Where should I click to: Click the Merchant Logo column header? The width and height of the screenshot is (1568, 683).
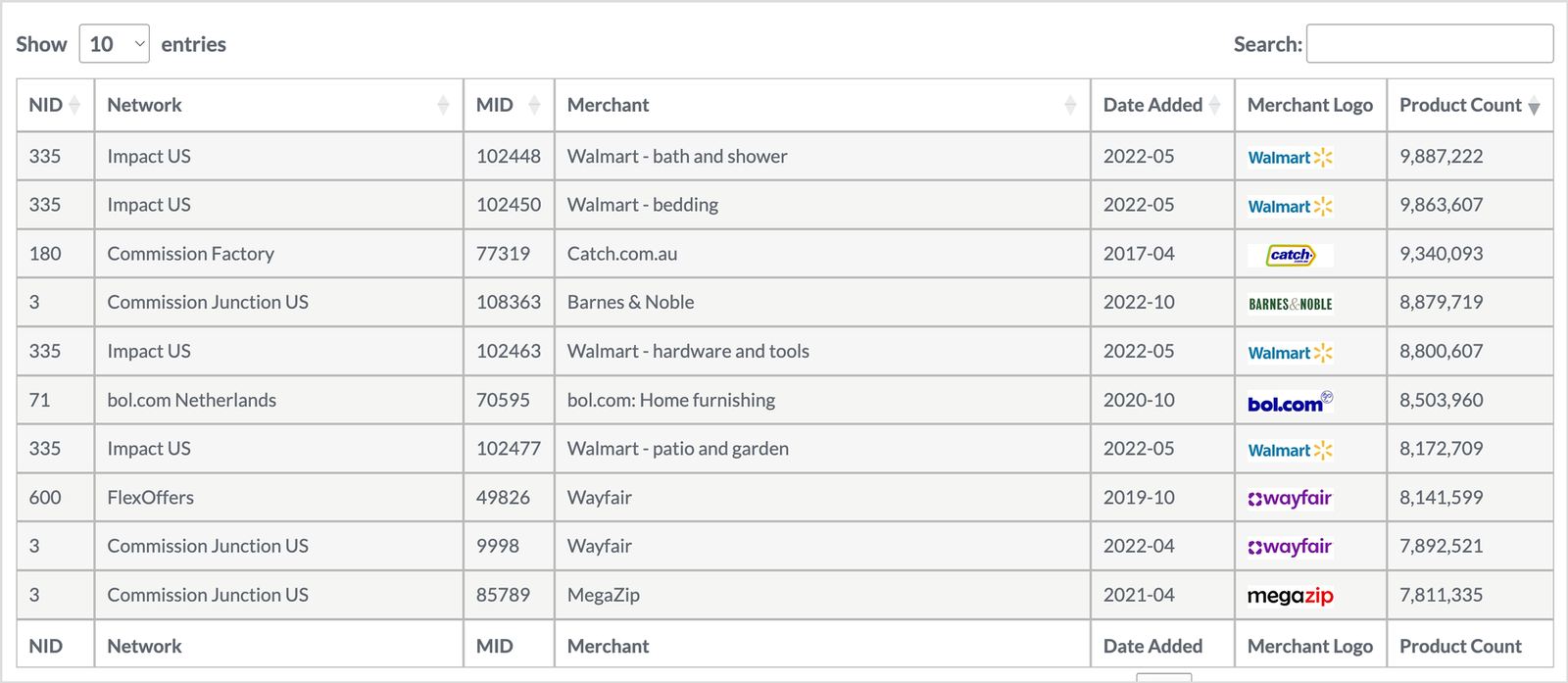tap(1310, 105)
